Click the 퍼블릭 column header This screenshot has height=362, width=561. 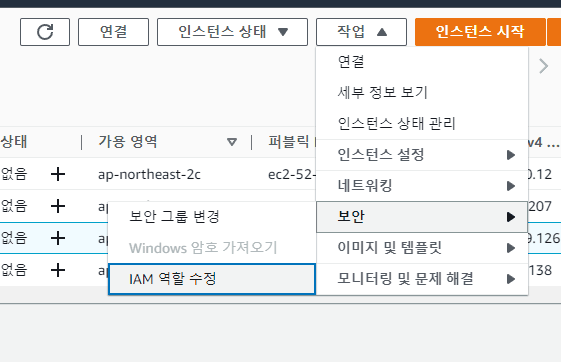pyautogui.click(x=289, y=142)
